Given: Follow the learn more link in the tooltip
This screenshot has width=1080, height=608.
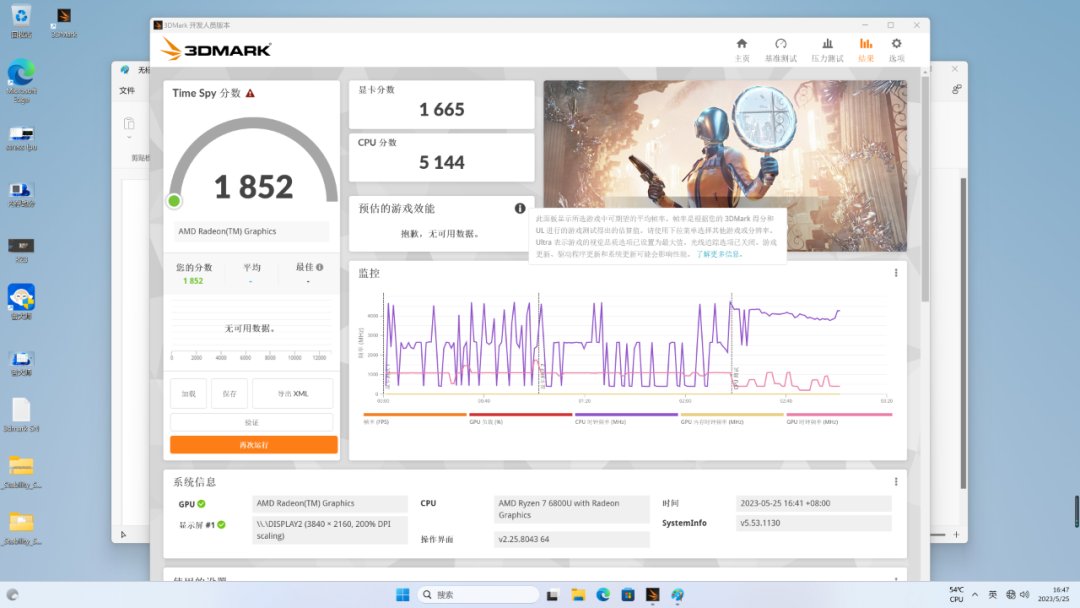Looking at the screenshot, I should (718, 254).
